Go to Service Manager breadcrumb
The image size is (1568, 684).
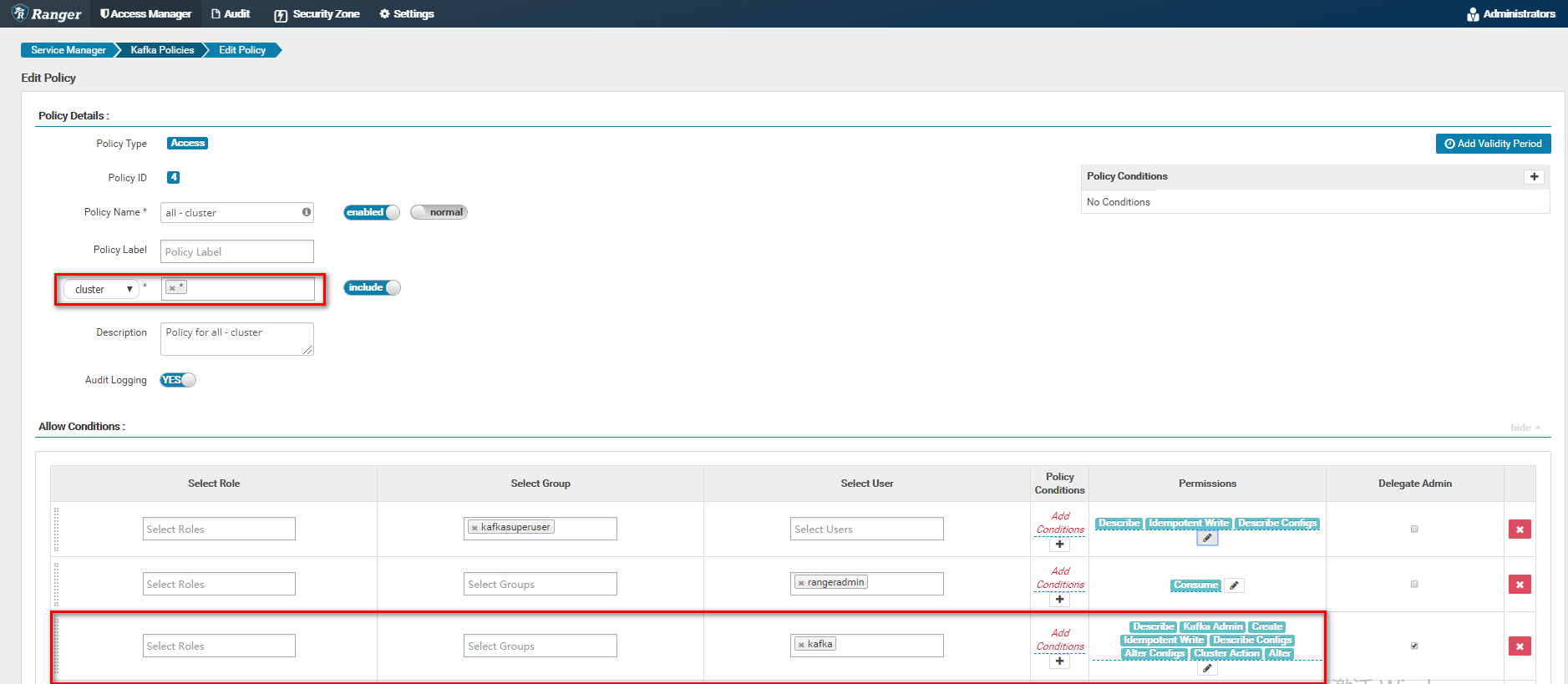click(x=68, y=50)
